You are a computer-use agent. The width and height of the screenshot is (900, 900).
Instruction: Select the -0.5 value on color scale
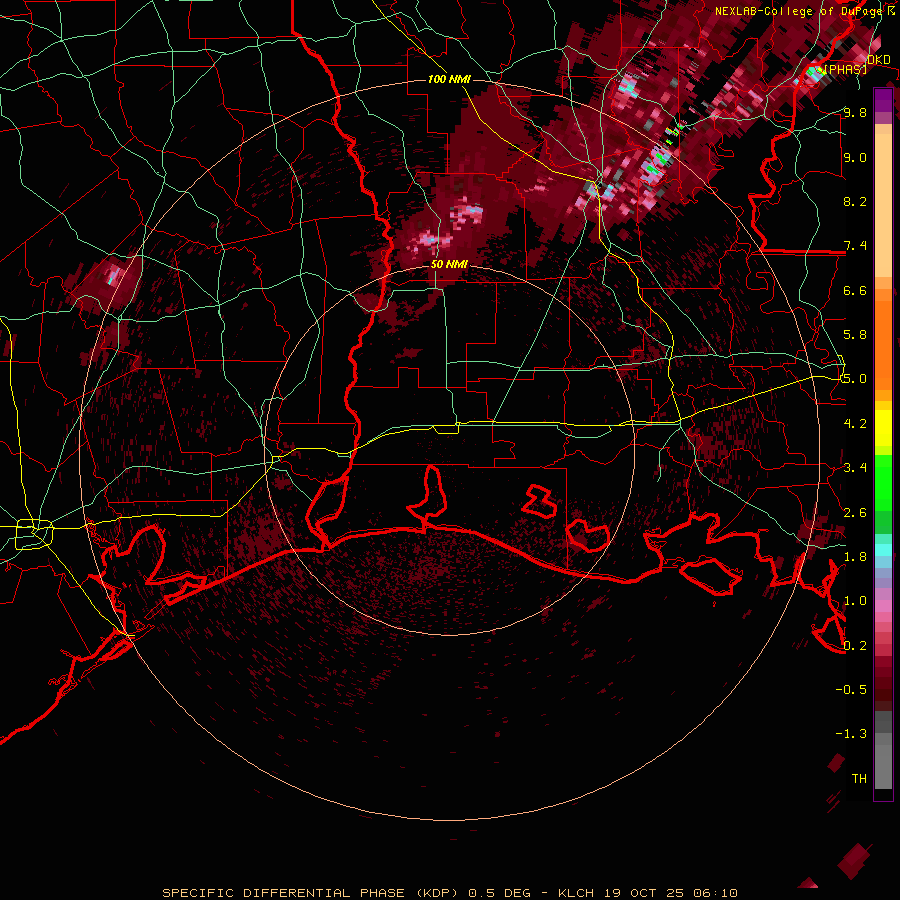(x=851, y=689)
